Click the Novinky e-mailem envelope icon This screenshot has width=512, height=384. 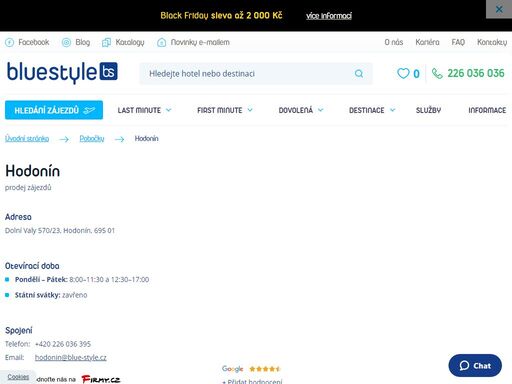click(x=162, y=42)
